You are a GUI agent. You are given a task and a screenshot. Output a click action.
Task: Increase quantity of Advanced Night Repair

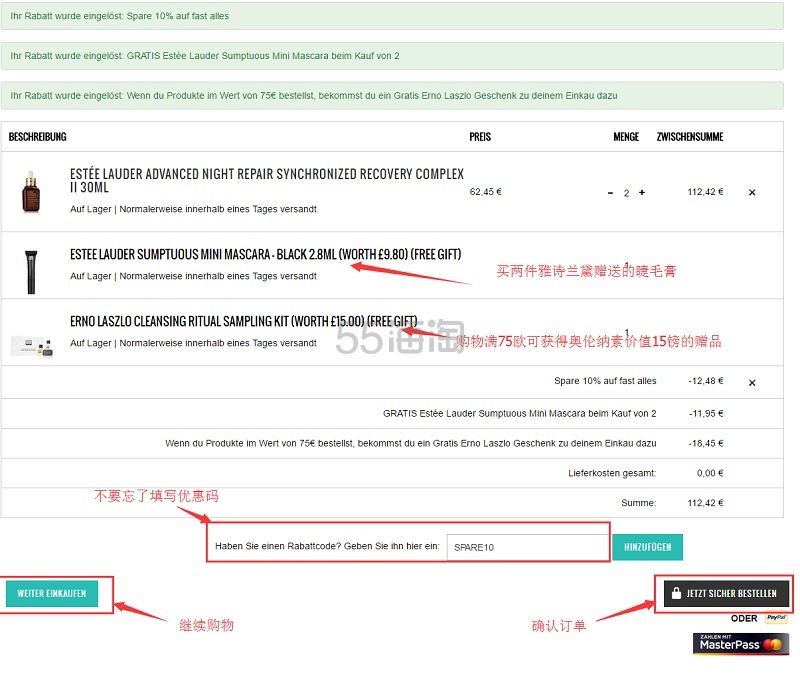click(642, 192)
